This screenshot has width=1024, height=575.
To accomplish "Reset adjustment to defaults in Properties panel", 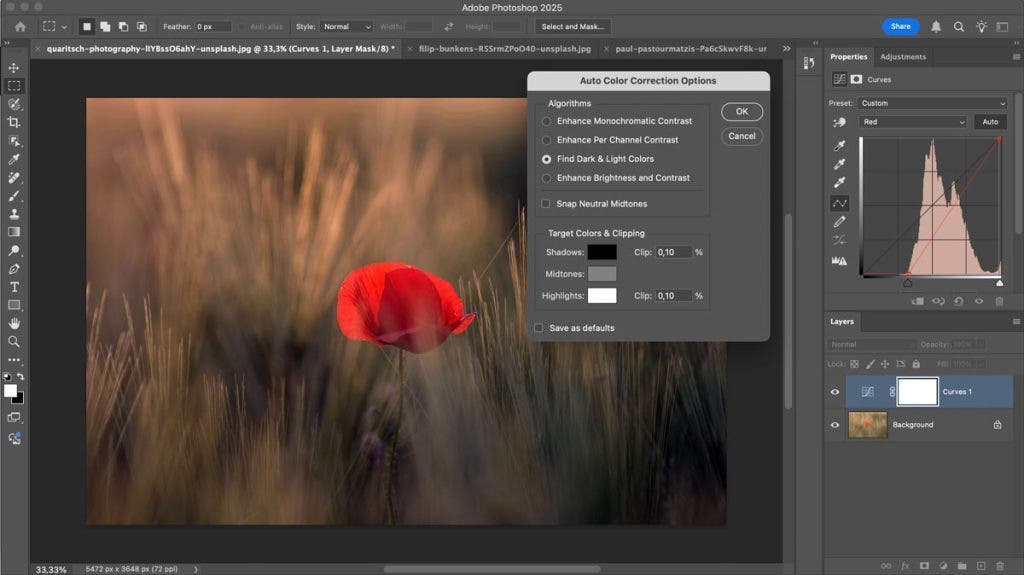I will pyautogui.click(x=959, y=301).
